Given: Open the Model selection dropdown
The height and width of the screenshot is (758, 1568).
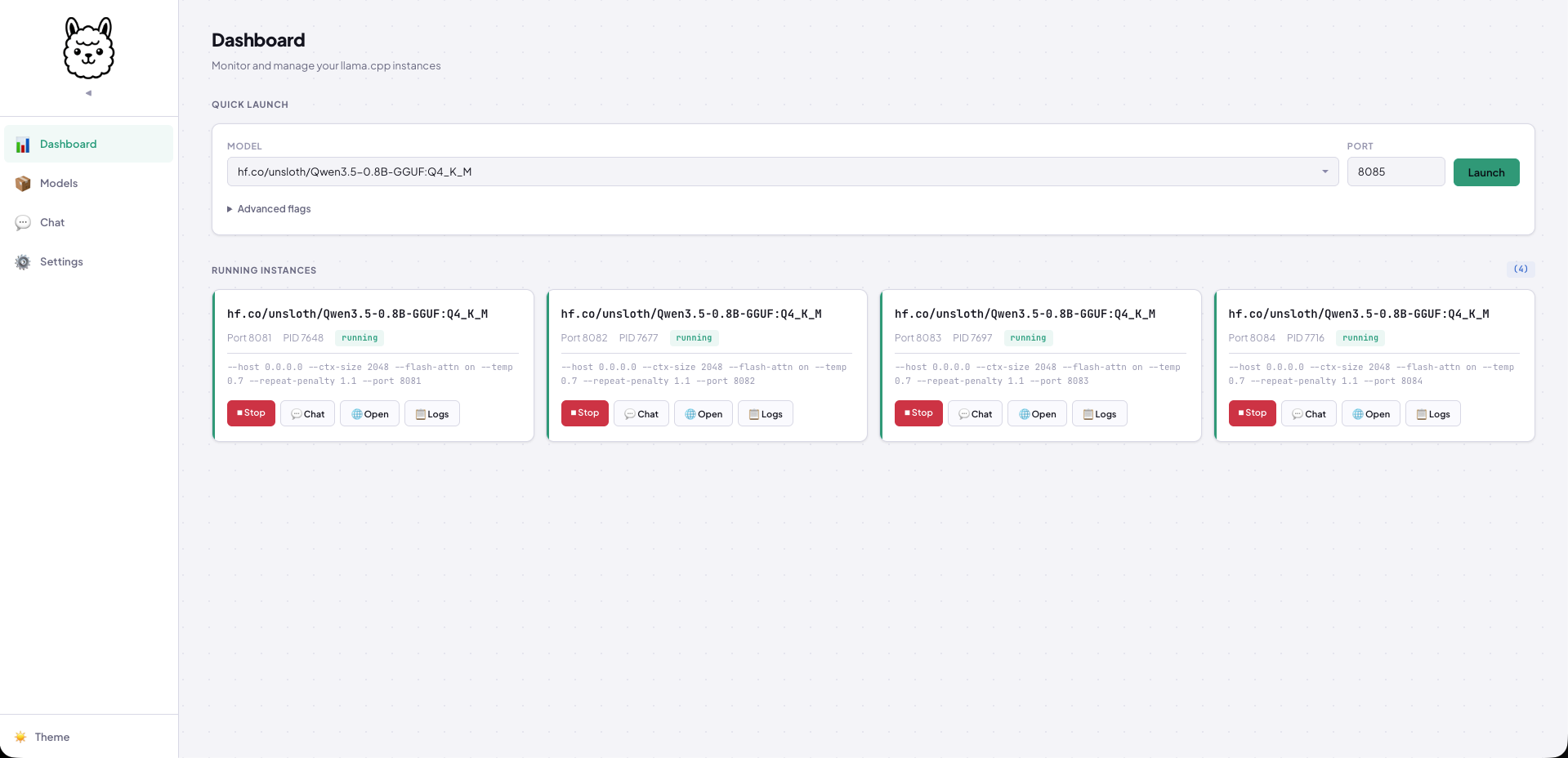Looking at the screenshot, I should 783,172.
